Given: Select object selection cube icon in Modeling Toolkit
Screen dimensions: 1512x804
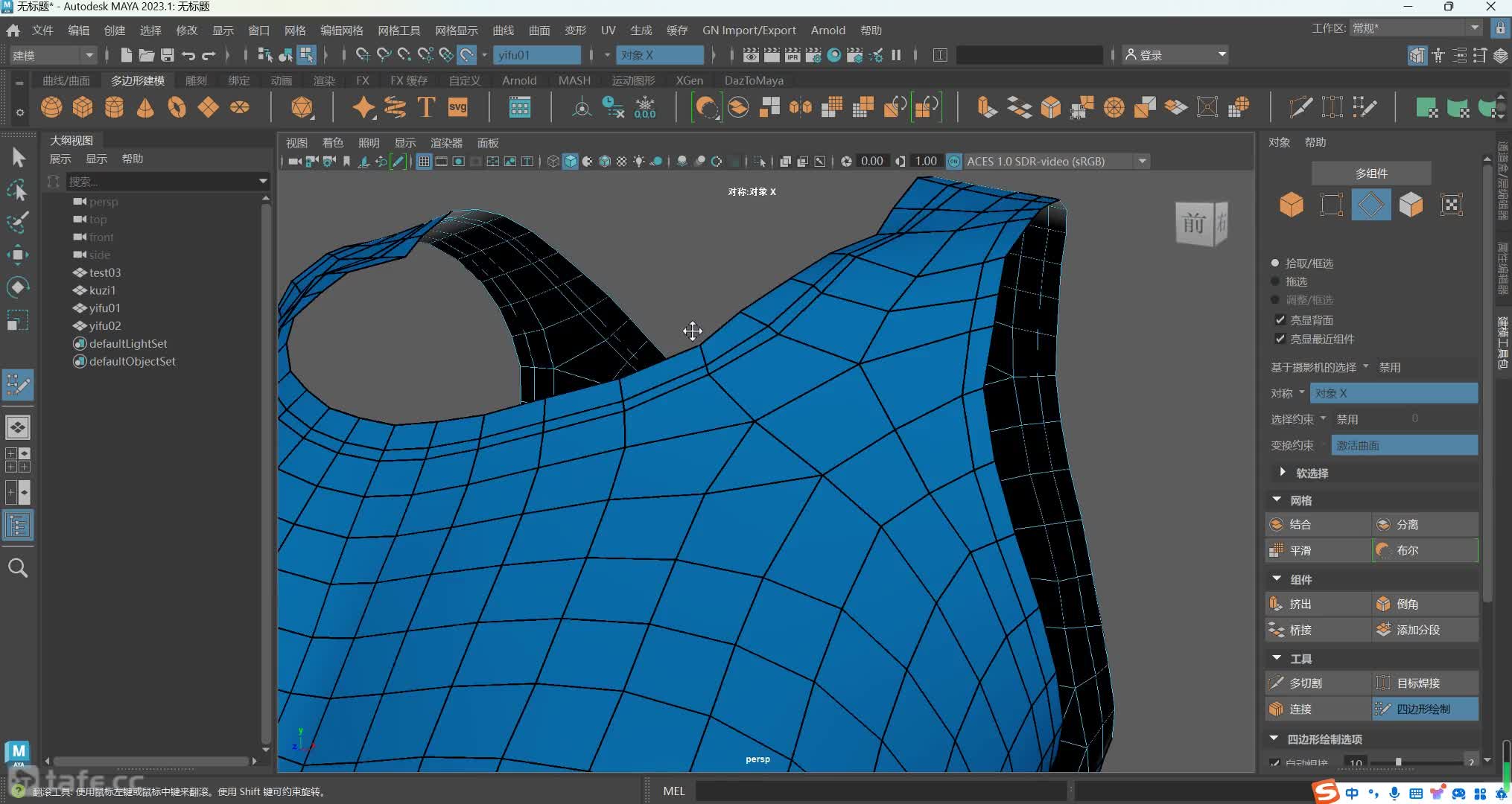Looking at the screenshot, I should coord(1292,205).
